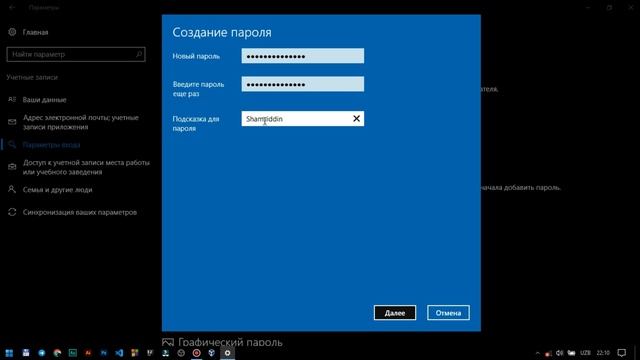The image size is (640, 360).
Task: Click the Найти параметр search box
Action: click(76, 54)
